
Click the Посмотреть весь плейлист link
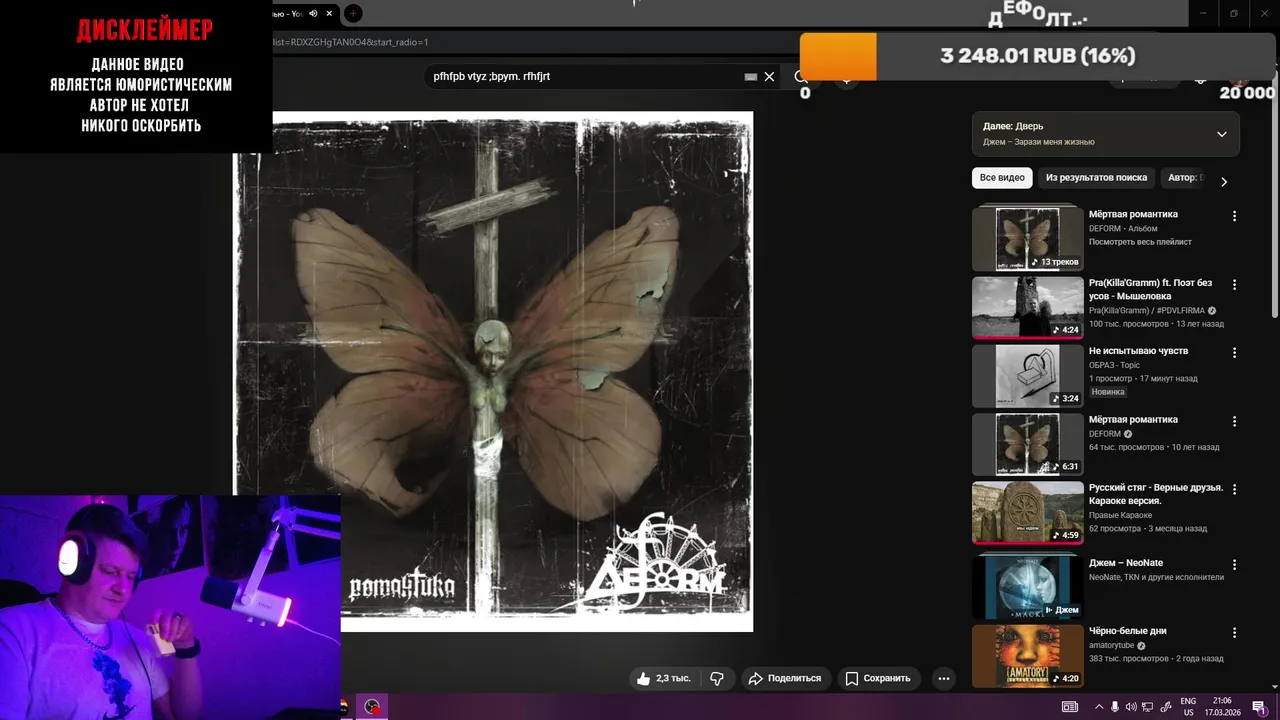pos(1140,242)
